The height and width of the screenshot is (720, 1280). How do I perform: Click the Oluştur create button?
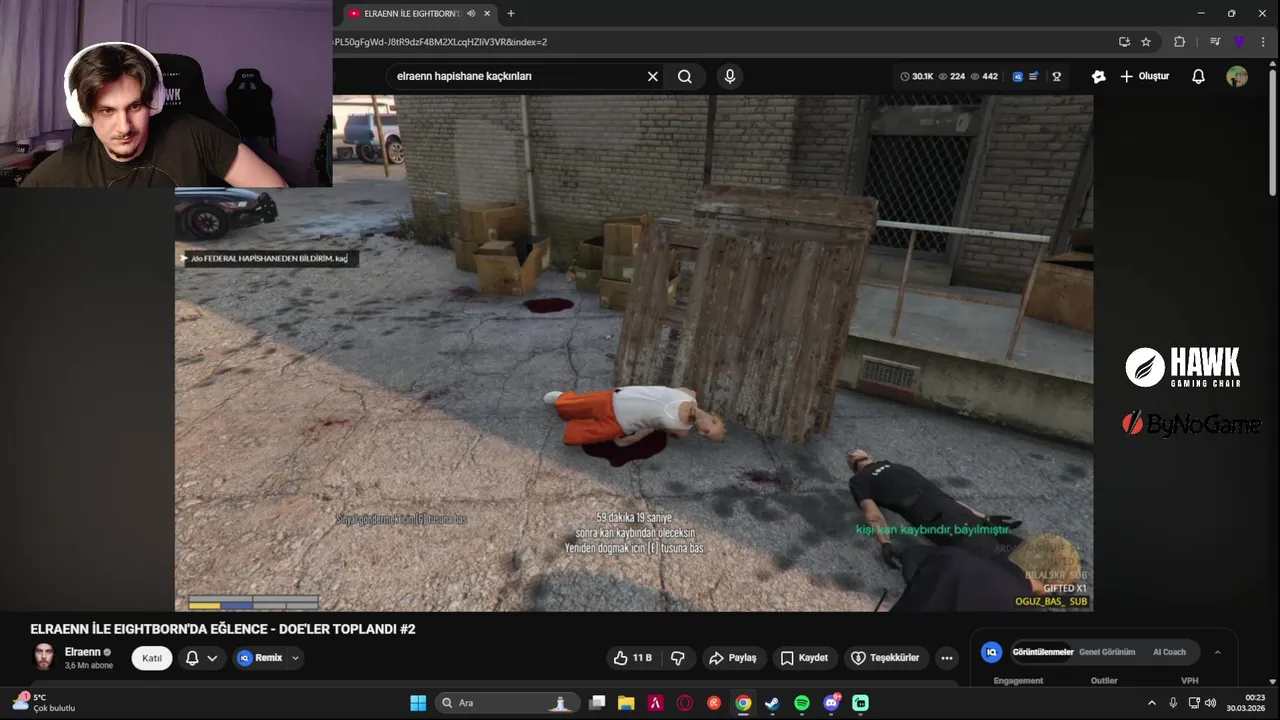1145,76
